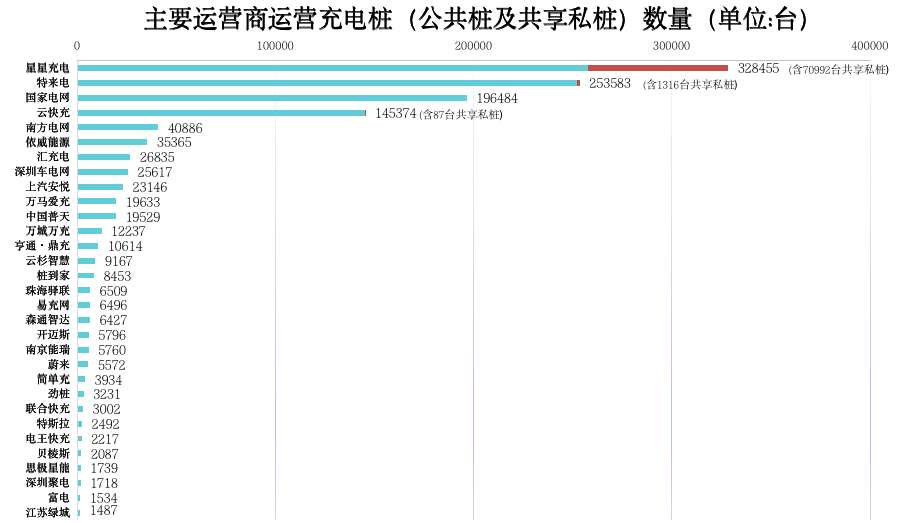This screenshot has width=898, height=523.
Task: Click the 珠海驿联 label
Action: (48, 290)
